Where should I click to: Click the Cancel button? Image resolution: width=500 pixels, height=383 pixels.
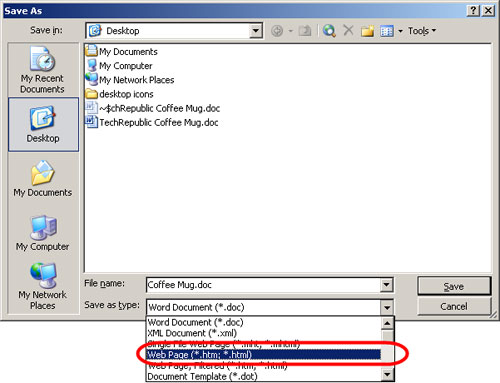(x=454, y=306)
